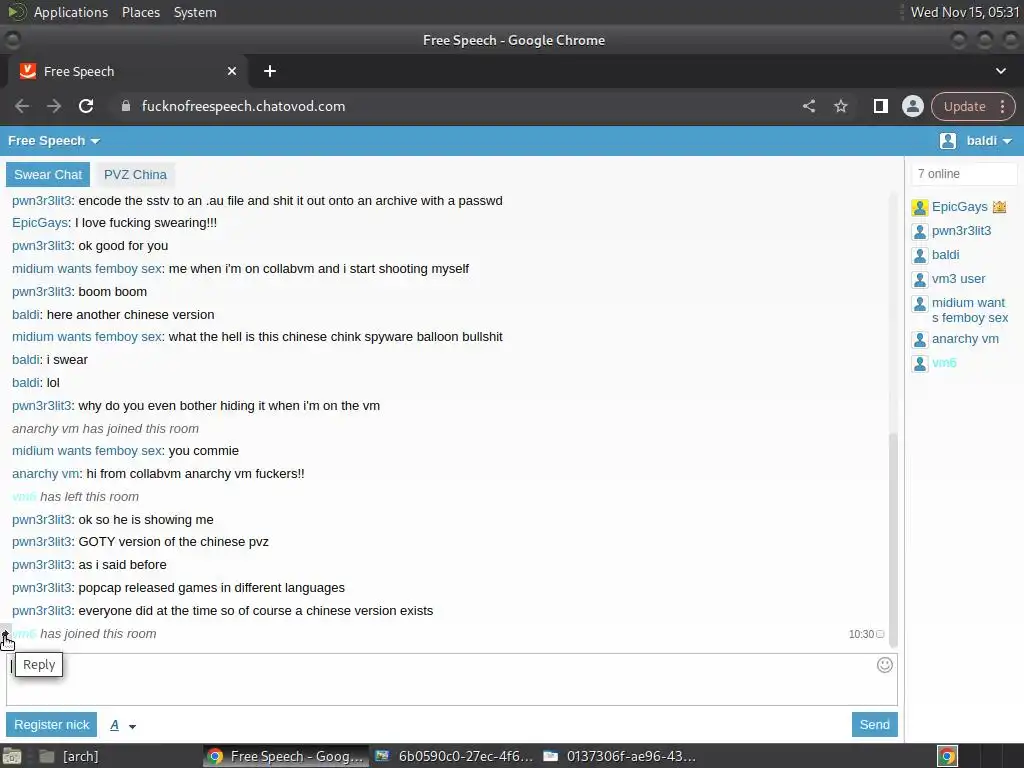Bookmark this page with star
1024x768 pixels.
pyautogui.click(x=840, y=106)
